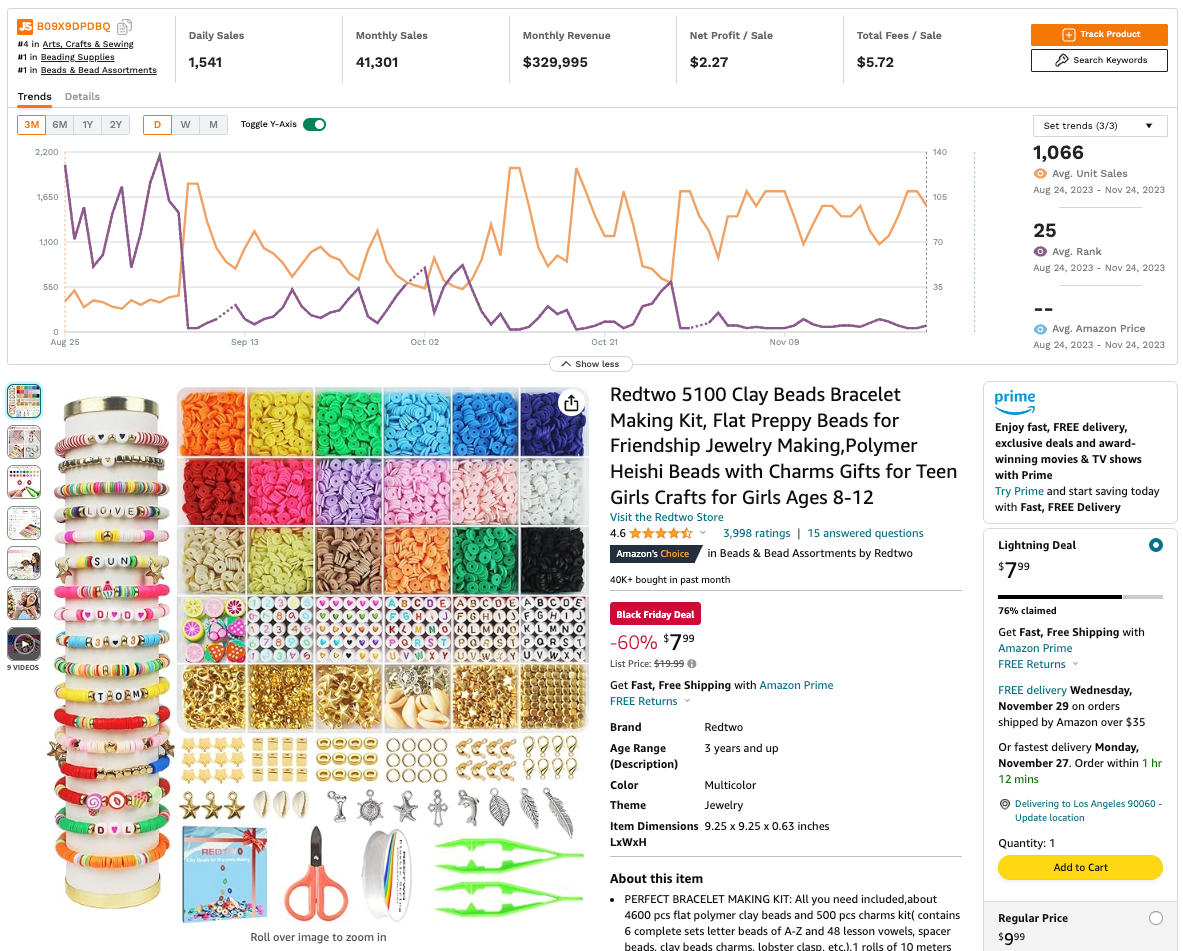Click the Lightning Deal claimed progress bar
This screenshot has width=1183, height=951.
pyautogui.click(x=1080, y=596)
